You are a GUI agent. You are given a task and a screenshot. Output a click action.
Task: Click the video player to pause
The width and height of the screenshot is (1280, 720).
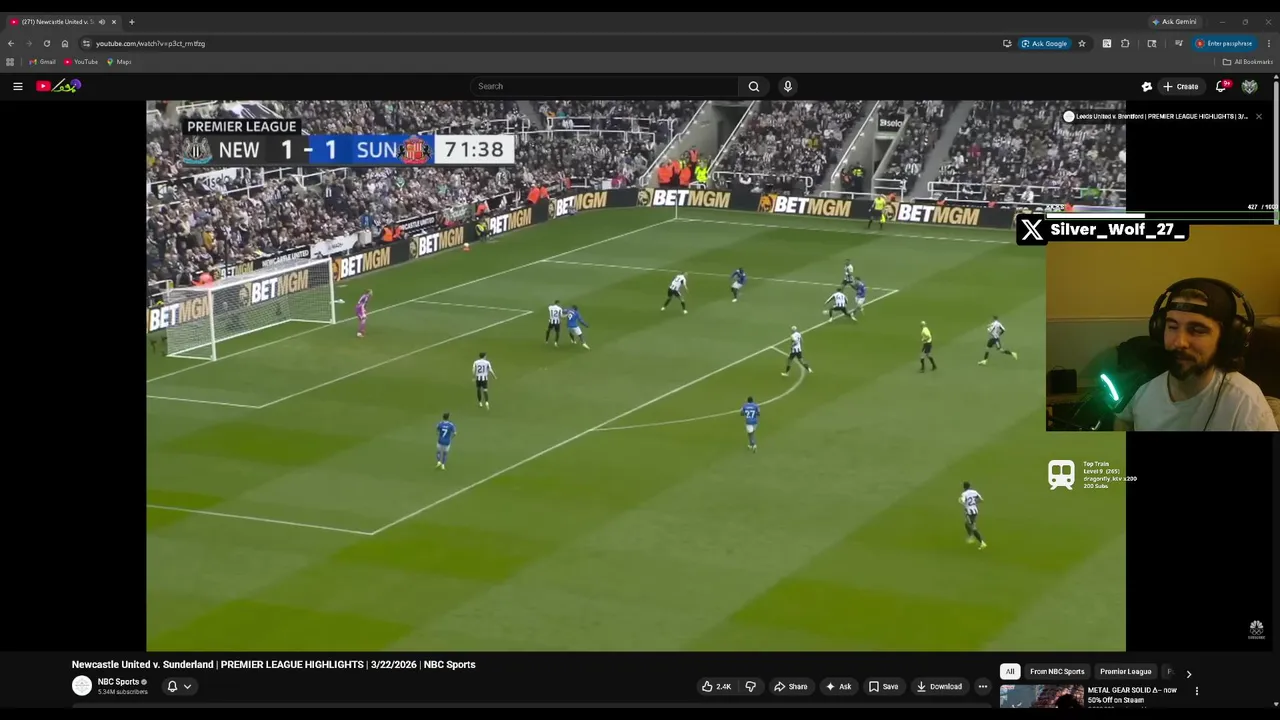[x=635, y=375]
